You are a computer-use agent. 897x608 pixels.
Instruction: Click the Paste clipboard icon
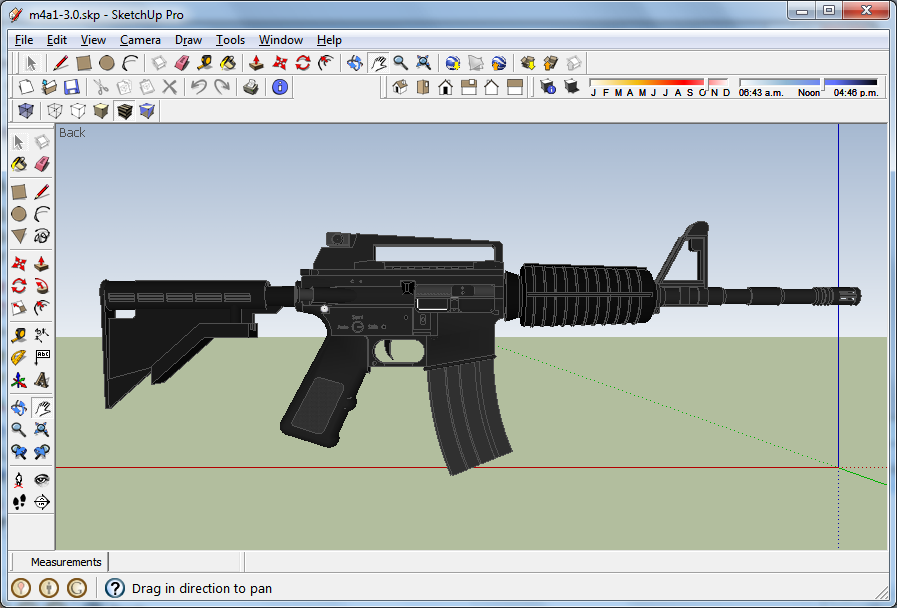point(146,87)
